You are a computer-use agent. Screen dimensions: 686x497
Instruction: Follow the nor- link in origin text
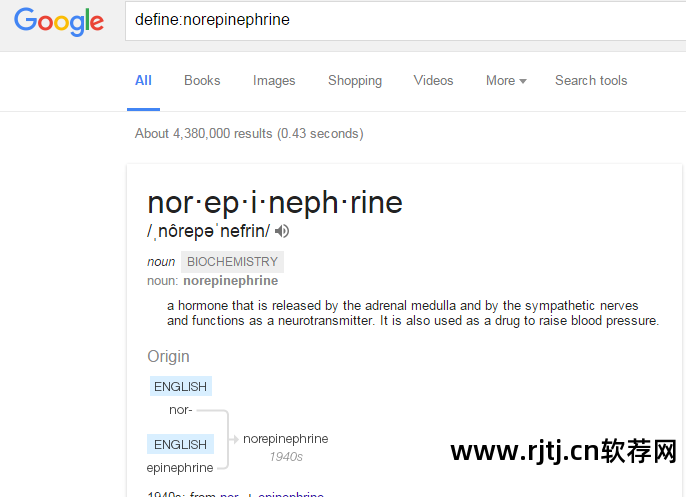click(229, 494)
